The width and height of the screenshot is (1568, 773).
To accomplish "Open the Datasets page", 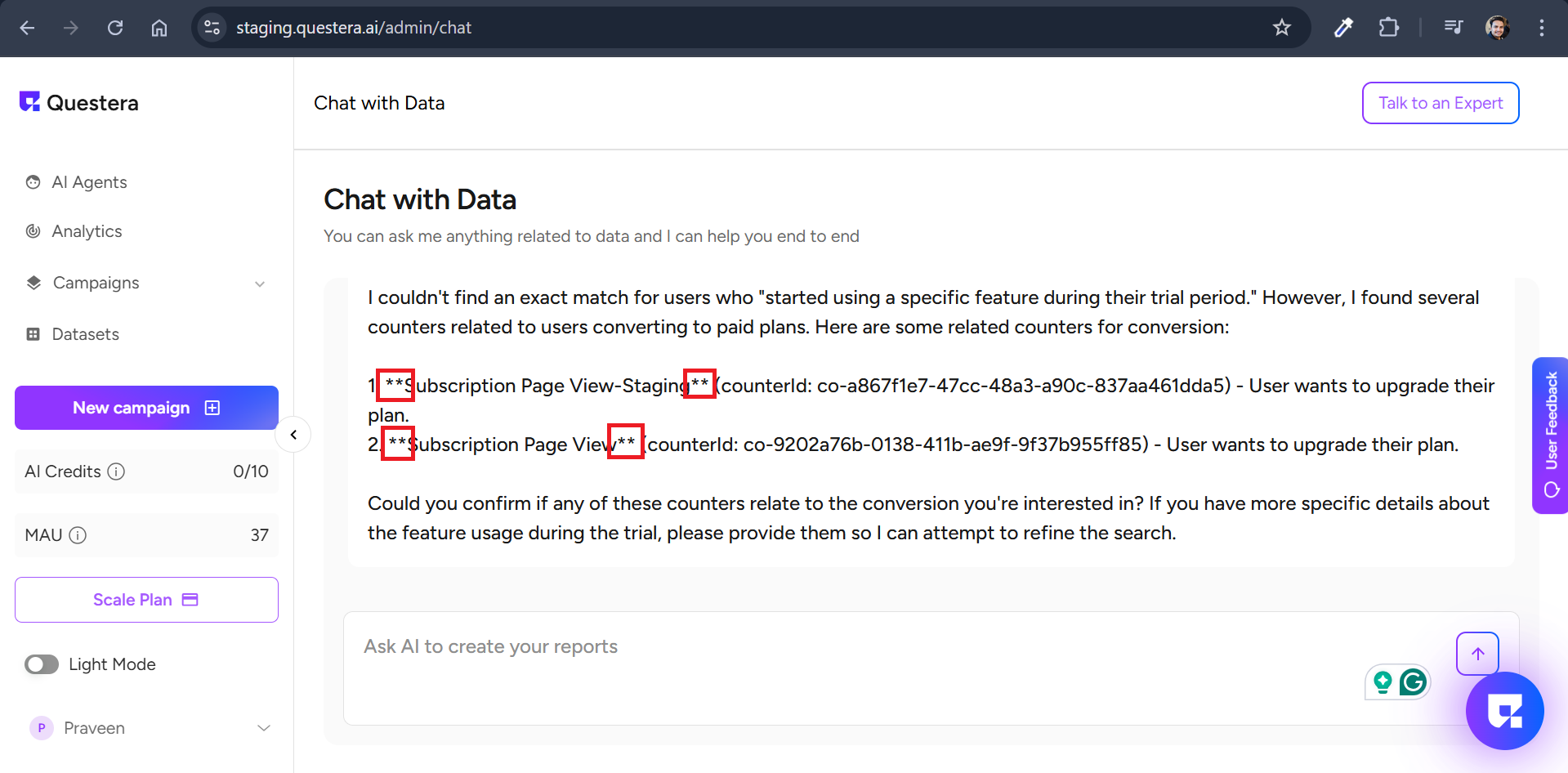I will point(85,334).
